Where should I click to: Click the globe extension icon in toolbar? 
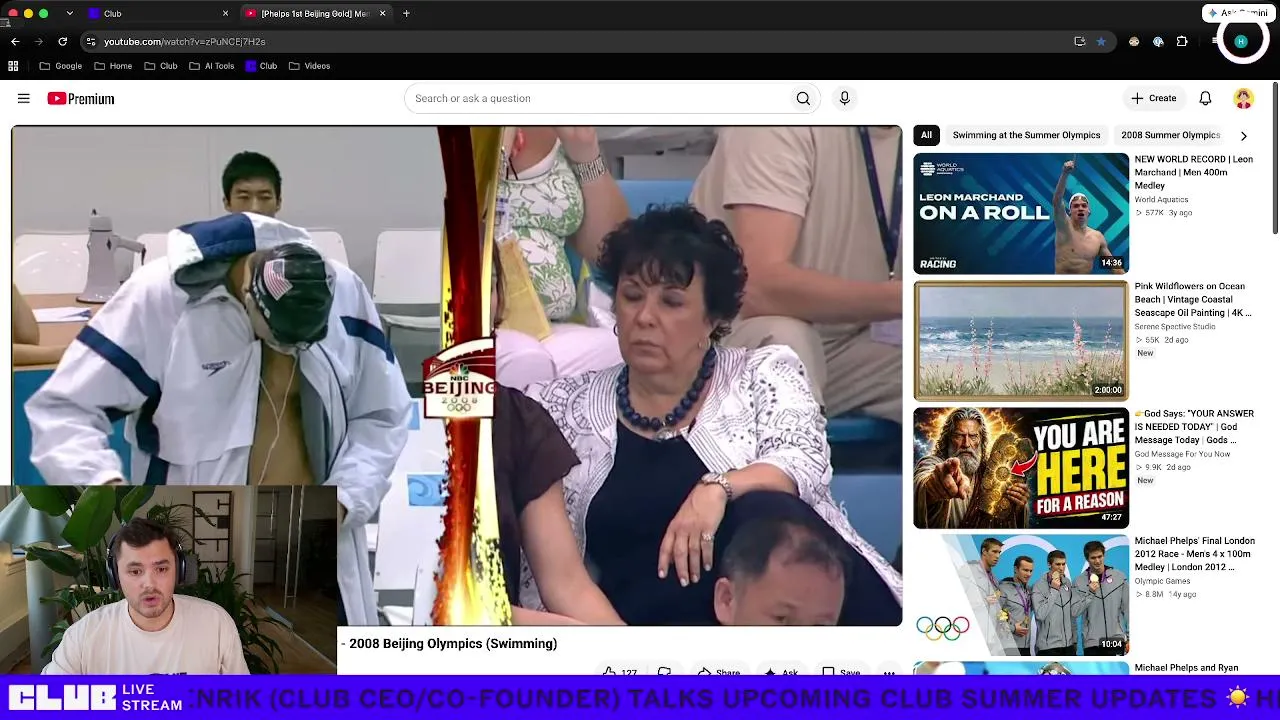click(x=1158, y=41)
